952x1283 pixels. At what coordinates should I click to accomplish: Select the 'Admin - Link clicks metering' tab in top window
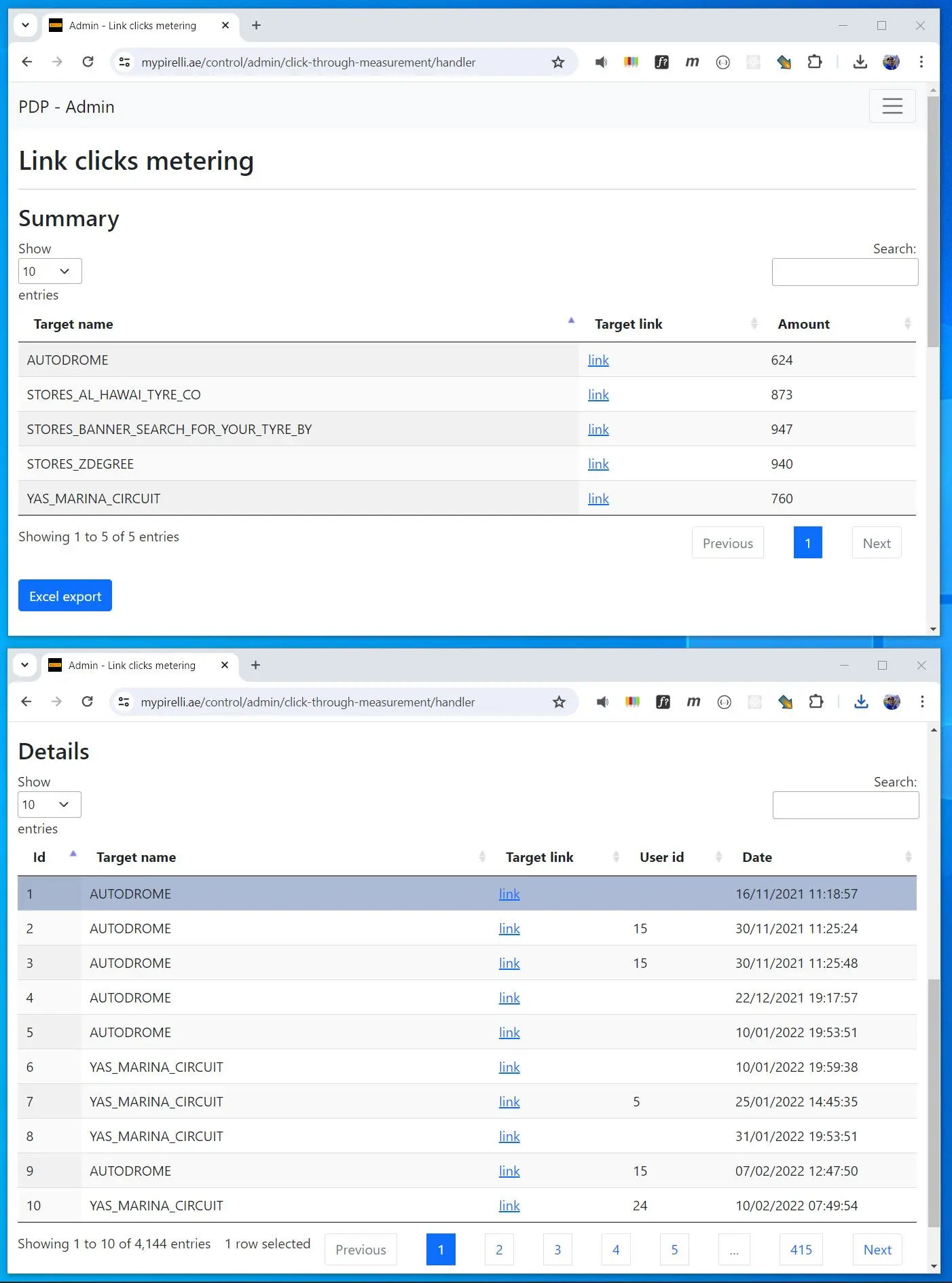click(x=139, y=25)
